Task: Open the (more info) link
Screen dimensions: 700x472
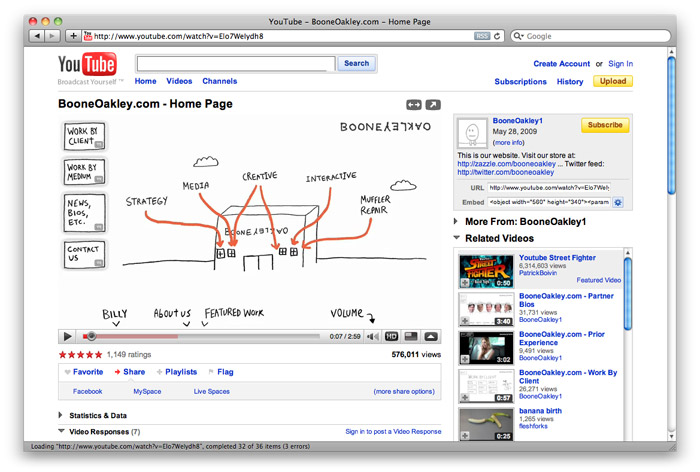Action: (x=508, y=142)
